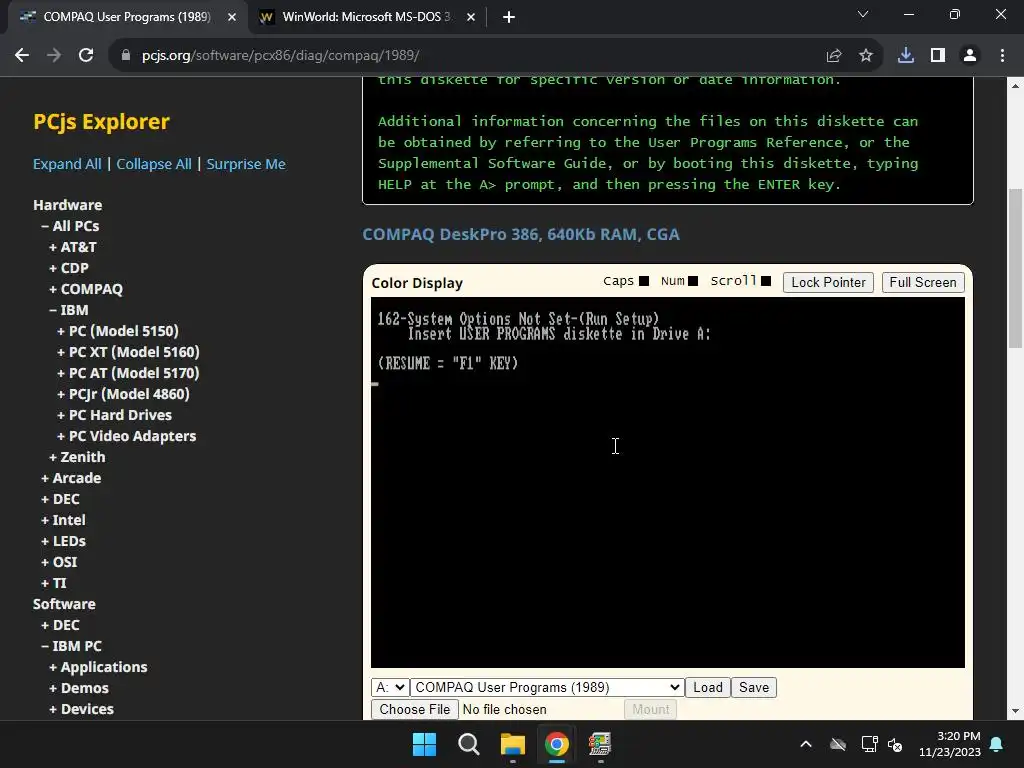The image size is (1024, 768).
Task: Click the Lock Pointer button
Action: (x=828, y=282)
